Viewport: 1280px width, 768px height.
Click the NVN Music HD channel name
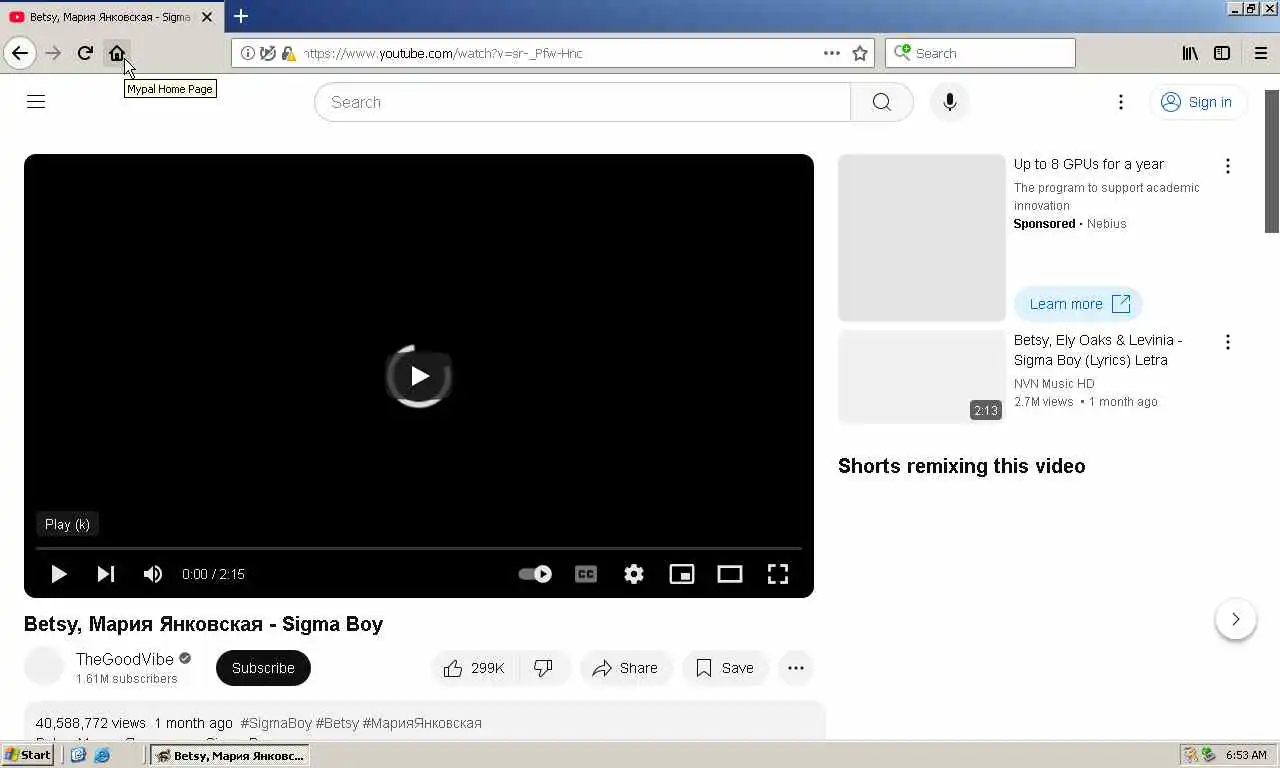[1054, 384]
